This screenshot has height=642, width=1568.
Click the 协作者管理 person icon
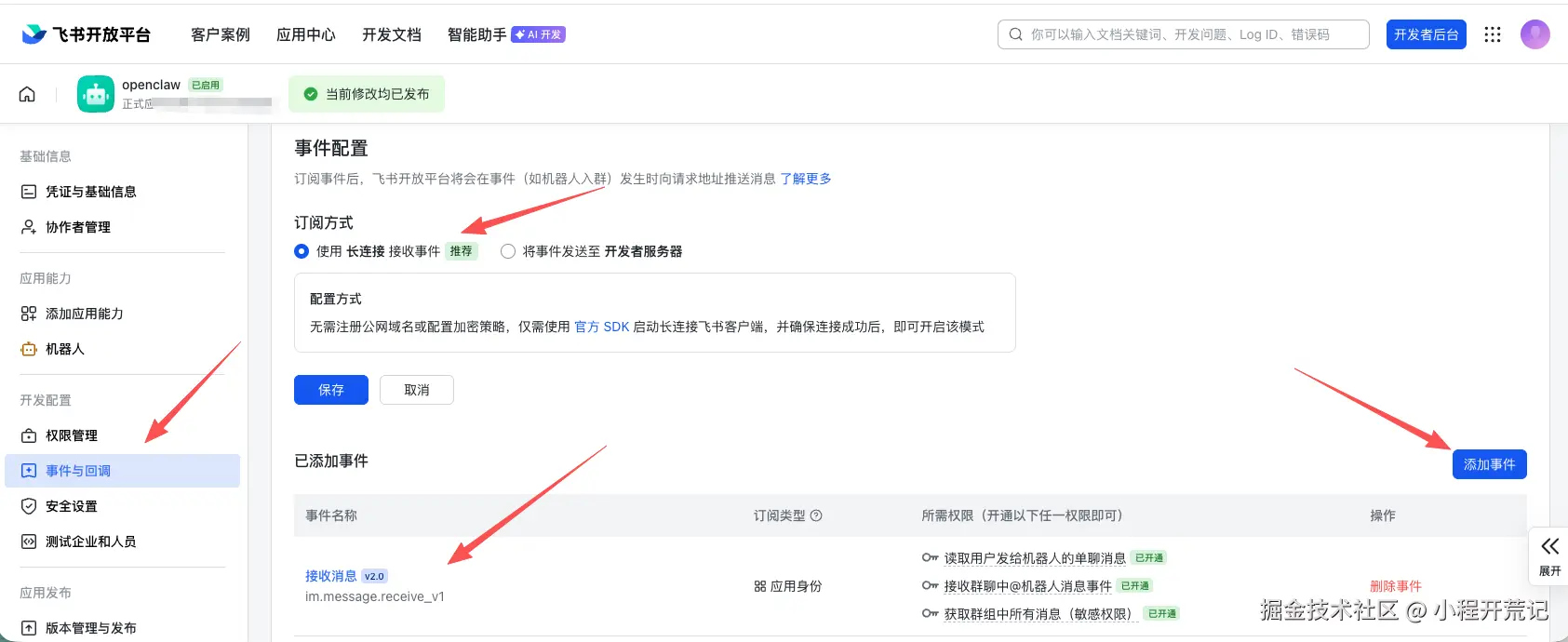(x=29, y=227)
